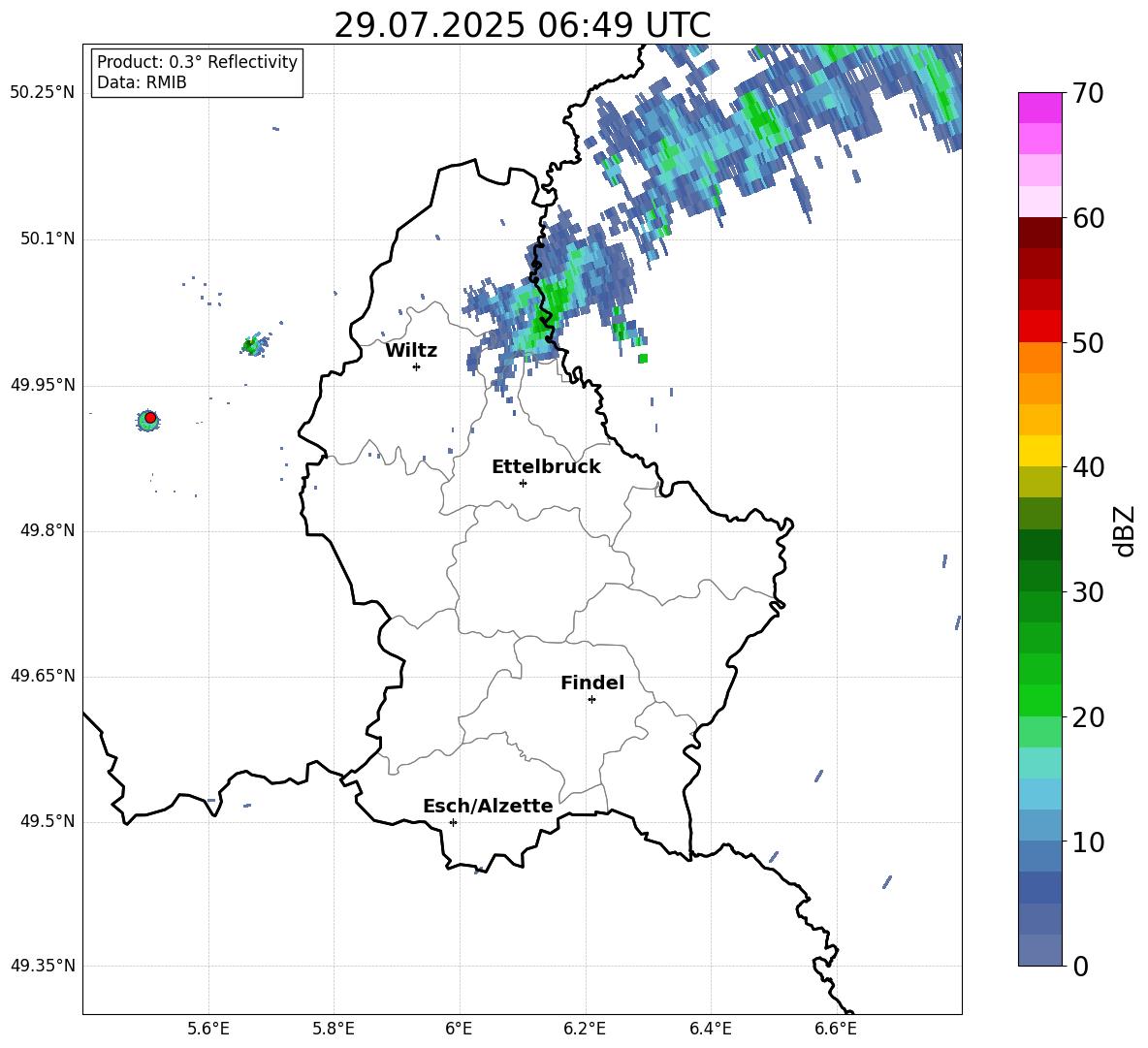
Task: Click the 'Product: 0.3° Reflectivity' text
Action: 197,61
